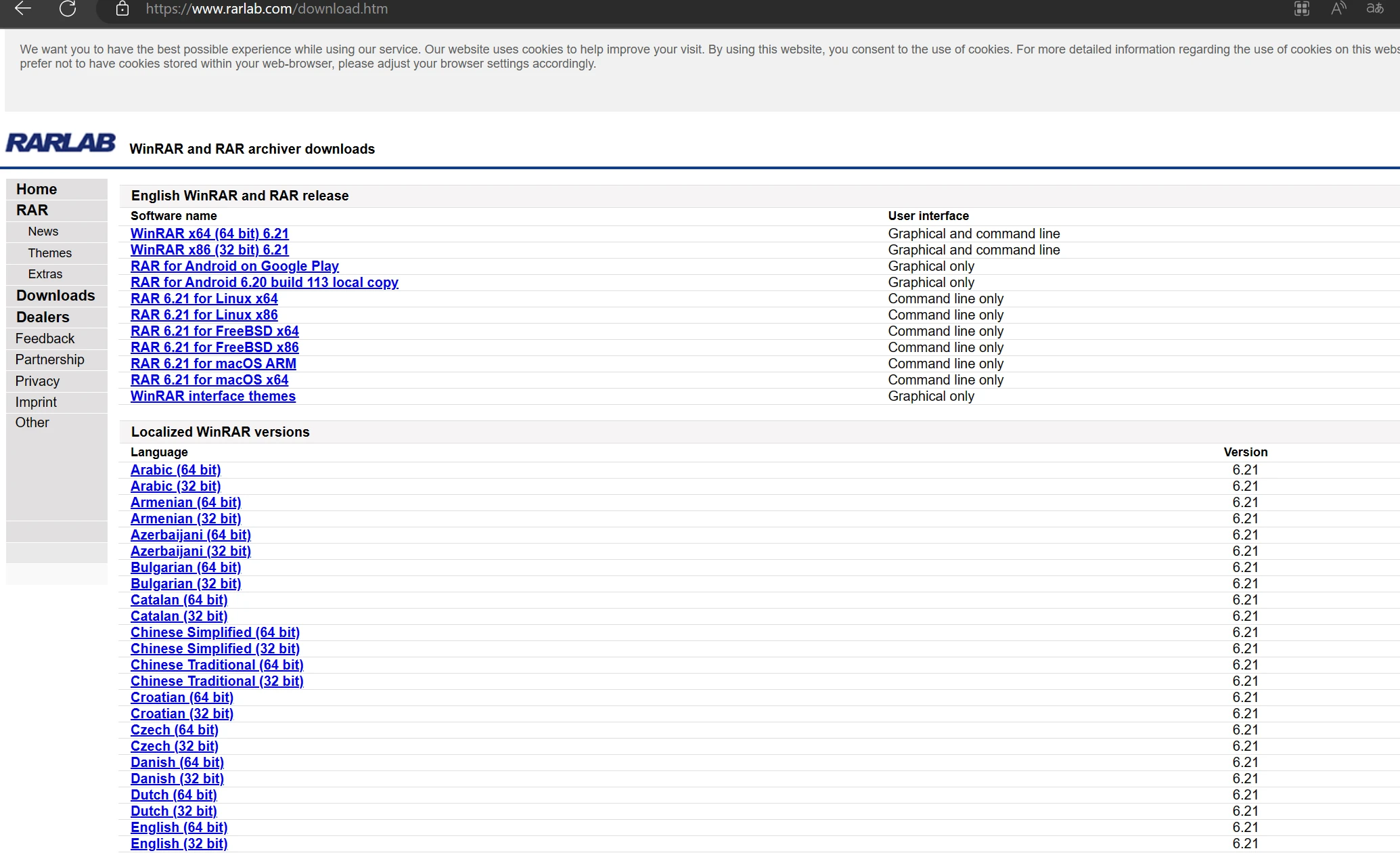Download Dutch (32 bit) version
This screenshot has width=1400, height=853.
(174, 811)
